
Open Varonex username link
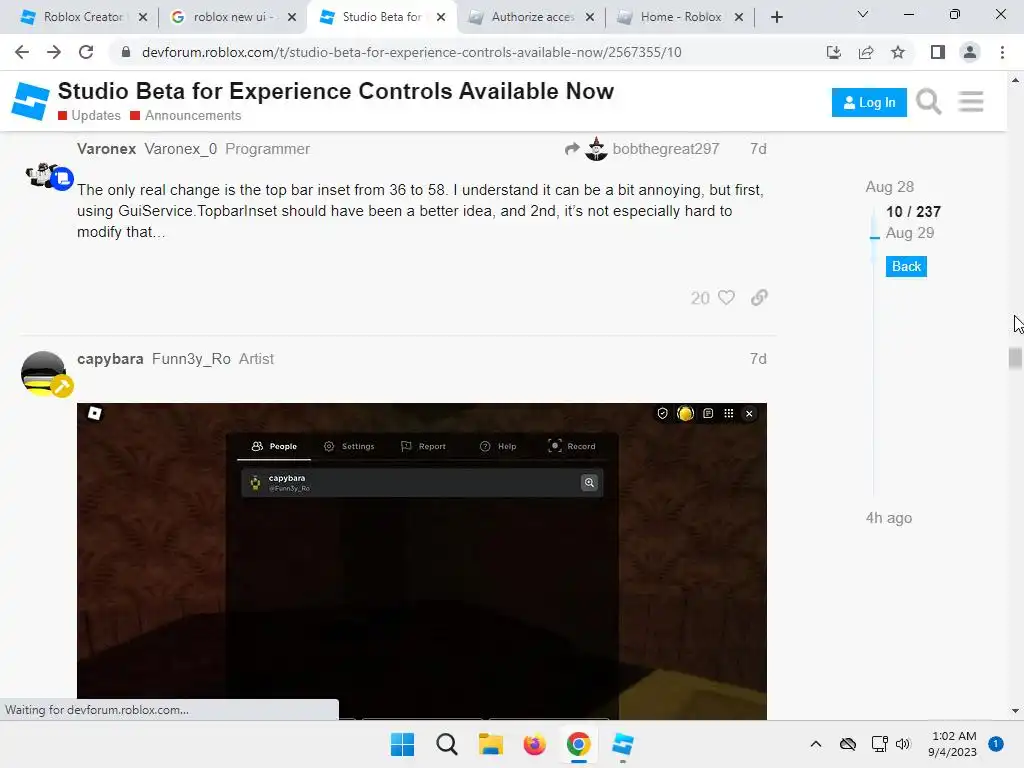(x=106, y=149)
